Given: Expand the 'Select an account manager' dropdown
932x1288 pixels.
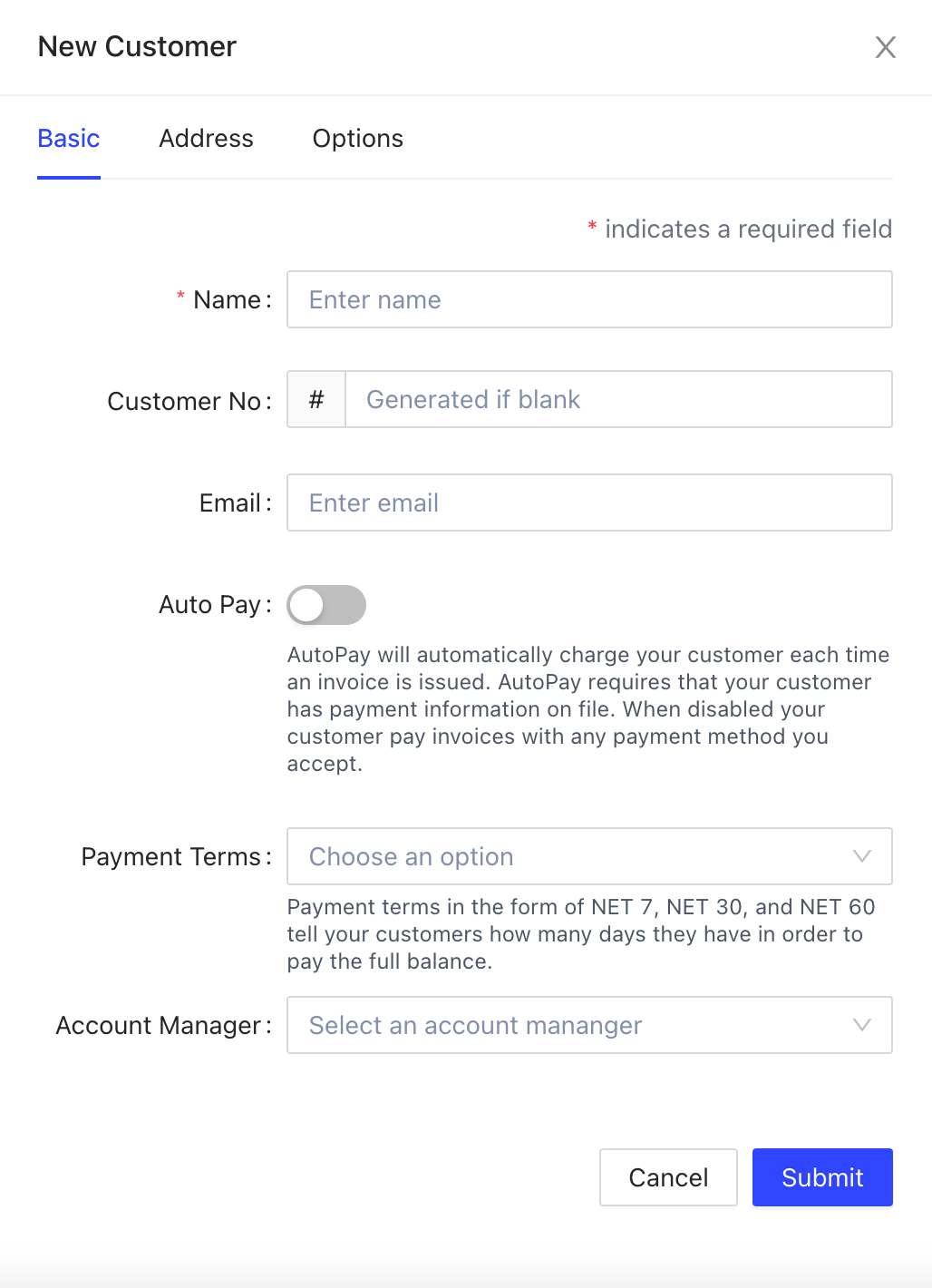Looking at the screenshot, I should (571, 1025).
